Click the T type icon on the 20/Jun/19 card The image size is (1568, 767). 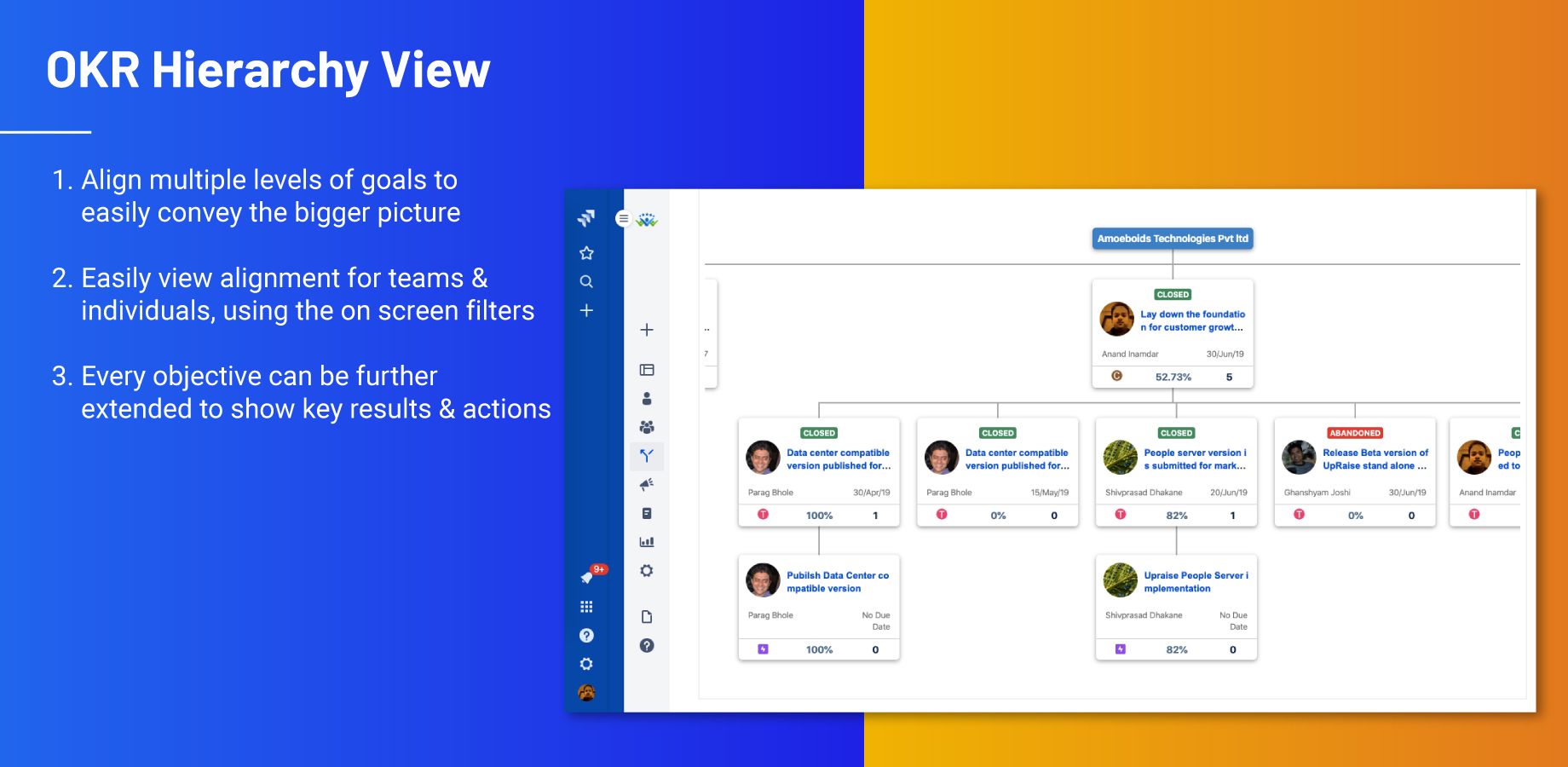(x=1121, y=515)
